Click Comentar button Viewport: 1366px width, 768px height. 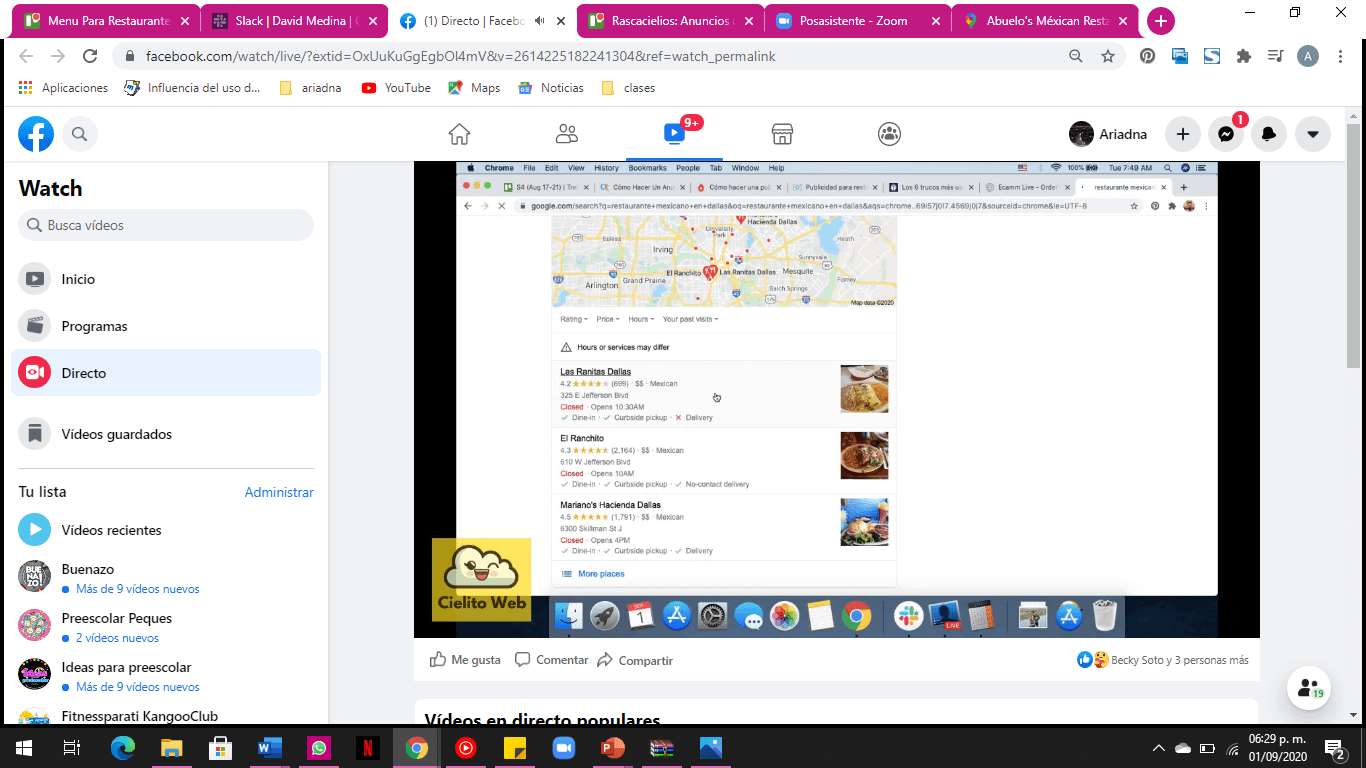coord(551,660)
